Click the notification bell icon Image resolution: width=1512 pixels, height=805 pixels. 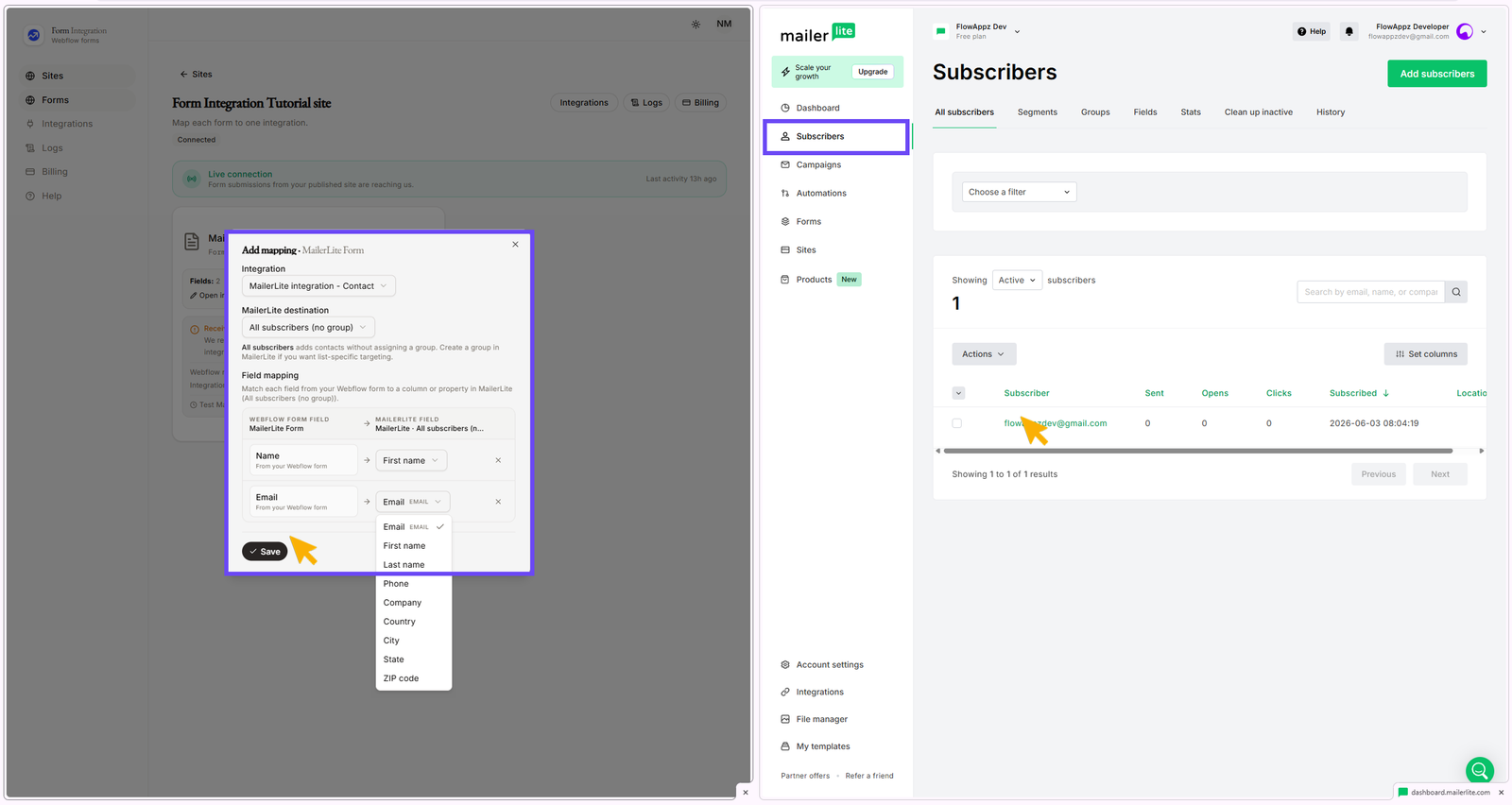tap(1349, 31)
